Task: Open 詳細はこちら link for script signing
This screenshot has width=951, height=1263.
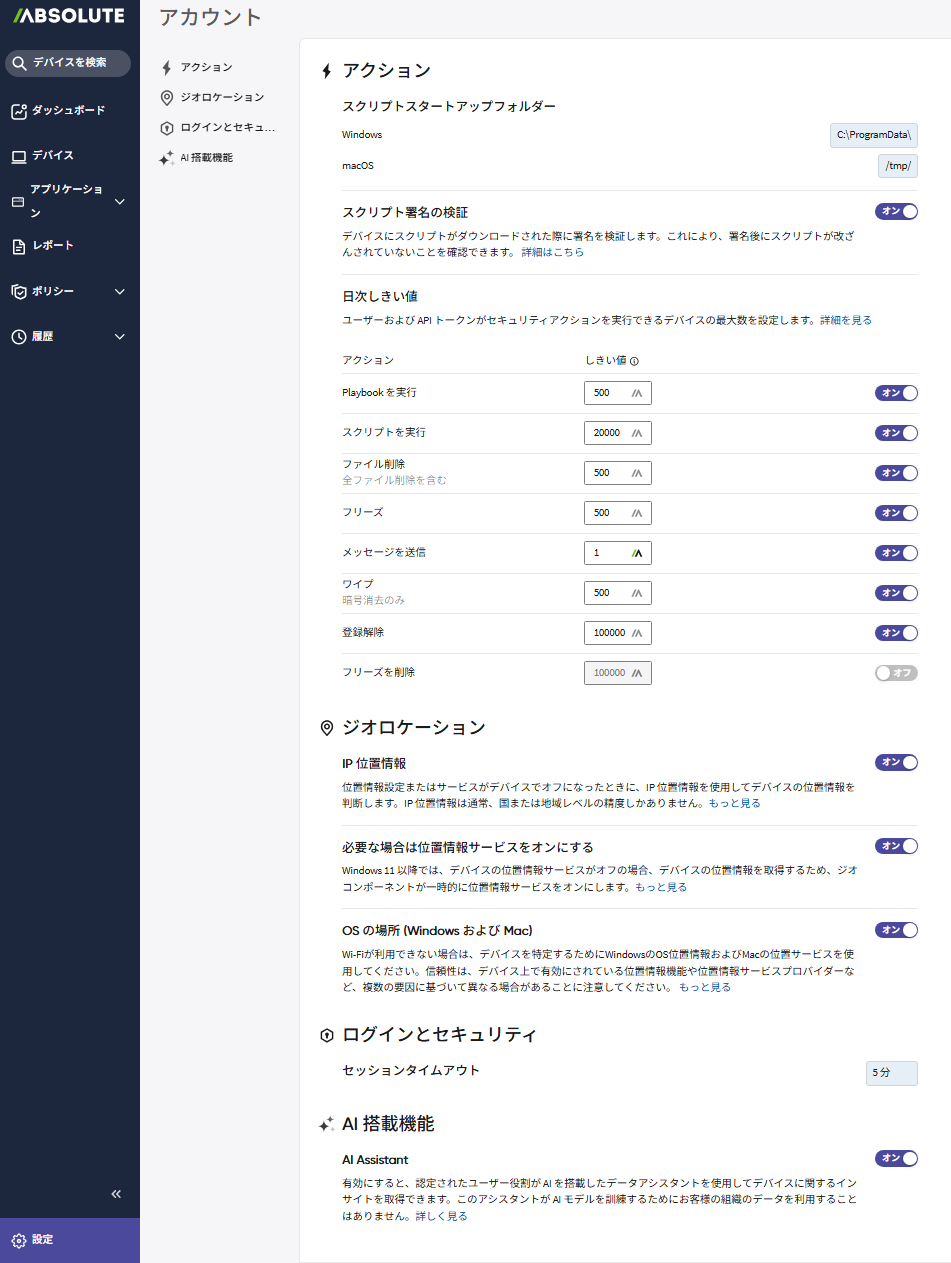Action: point(552,253)
